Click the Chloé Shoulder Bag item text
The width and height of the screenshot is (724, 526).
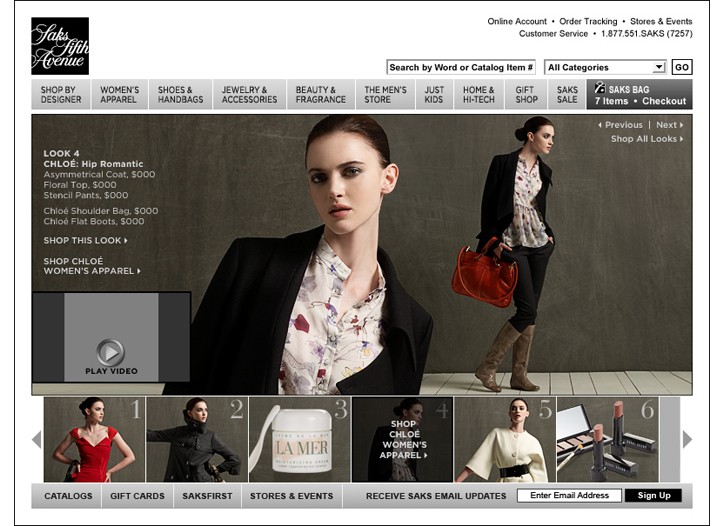[101, 211]
